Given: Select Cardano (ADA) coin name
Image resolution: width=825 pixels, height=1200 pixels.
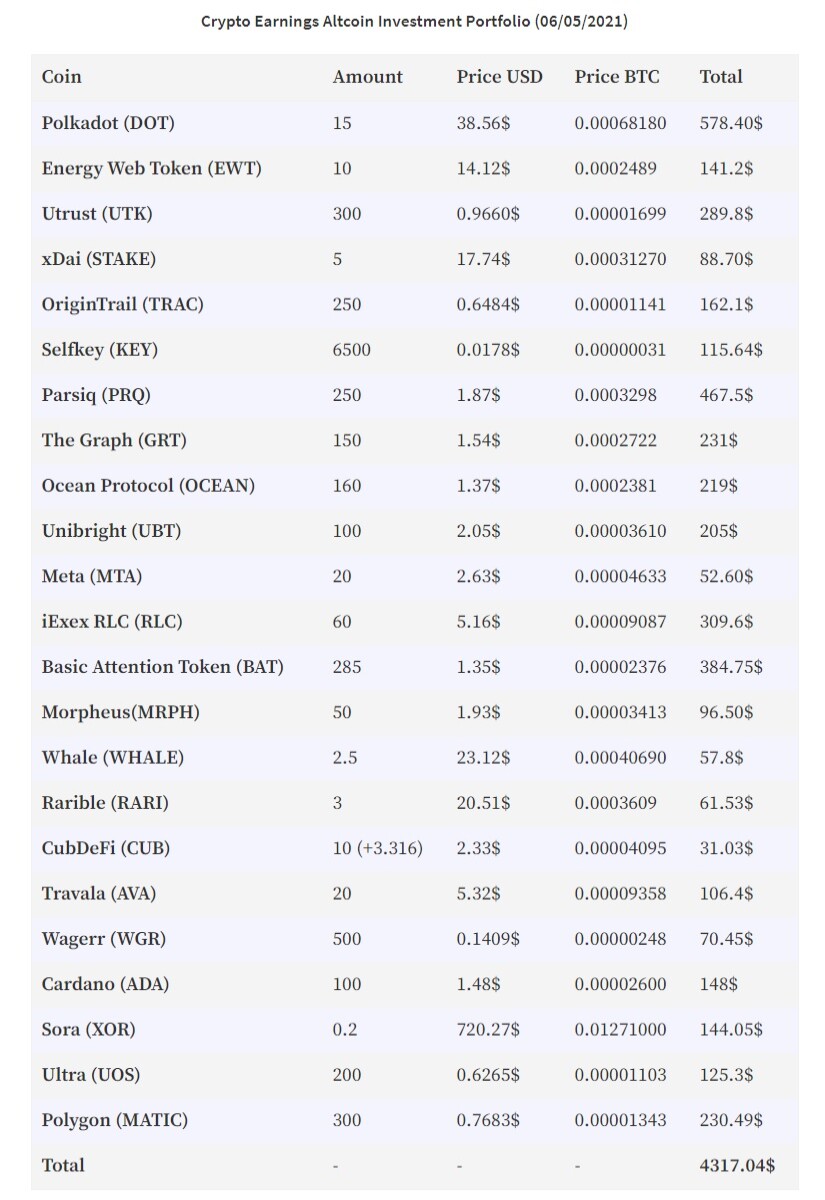Looking at the screenshot, I should (105, 984).
